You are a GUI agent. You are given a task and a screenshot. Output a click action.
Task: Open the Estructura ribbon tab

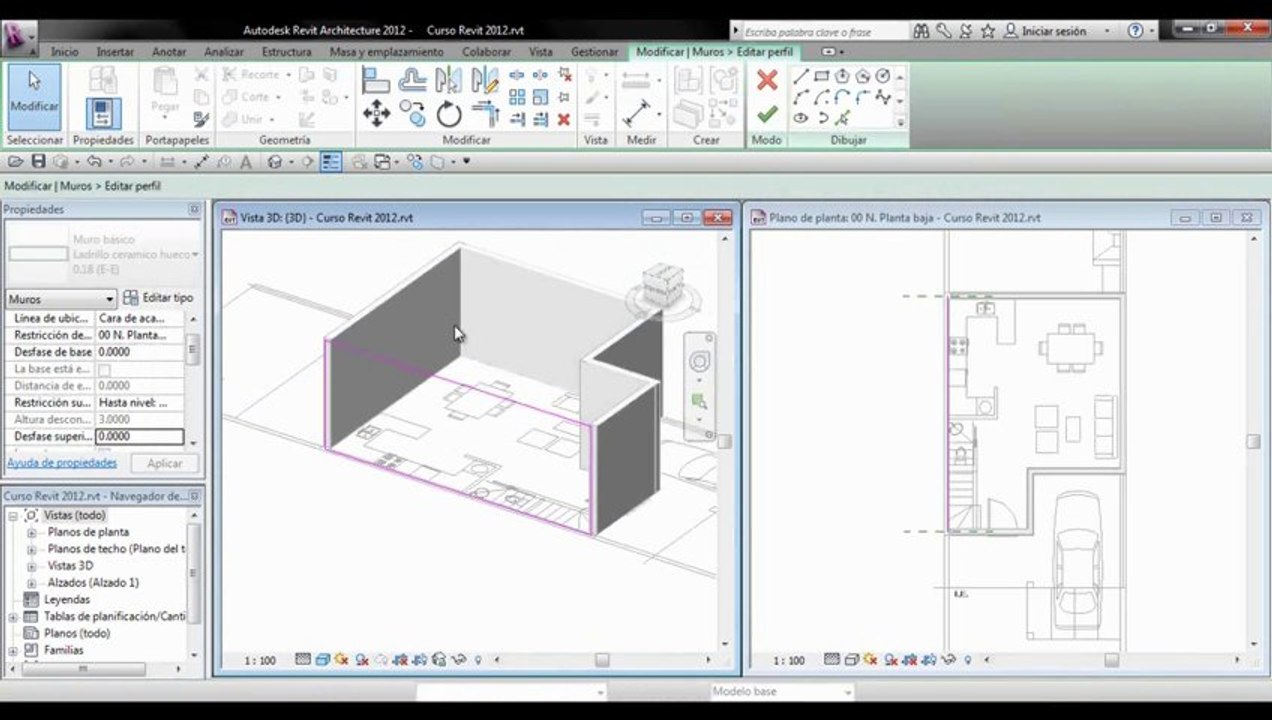286,51
